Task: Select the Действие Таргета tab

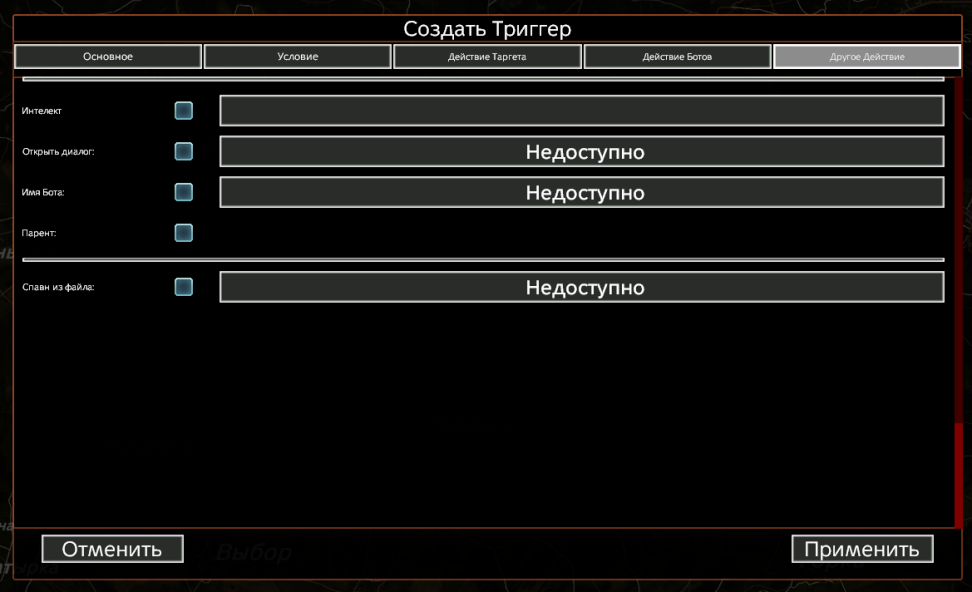Action: click(487, 57)
